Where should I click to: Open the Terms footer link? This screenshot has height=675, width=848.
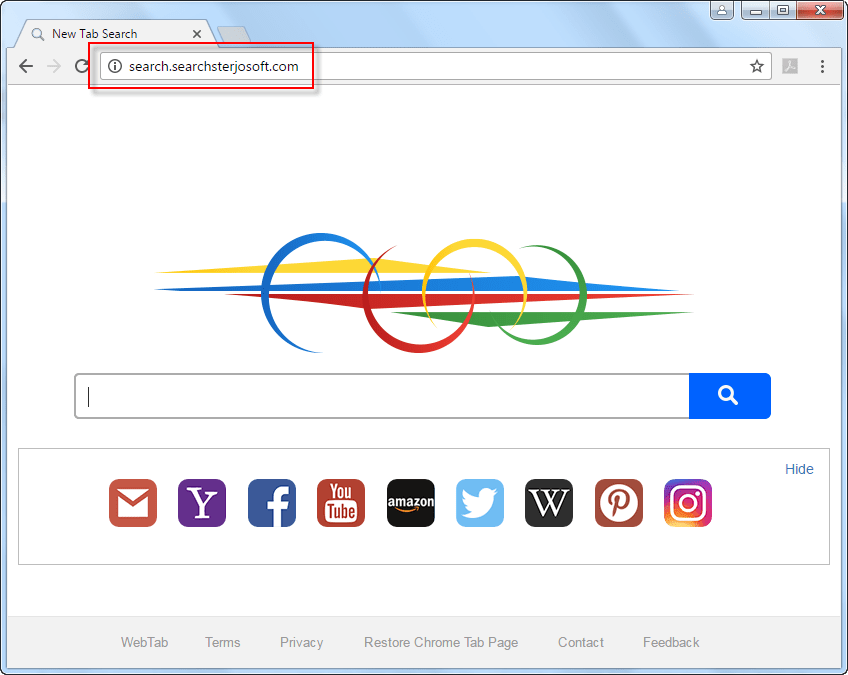(222, 643)
